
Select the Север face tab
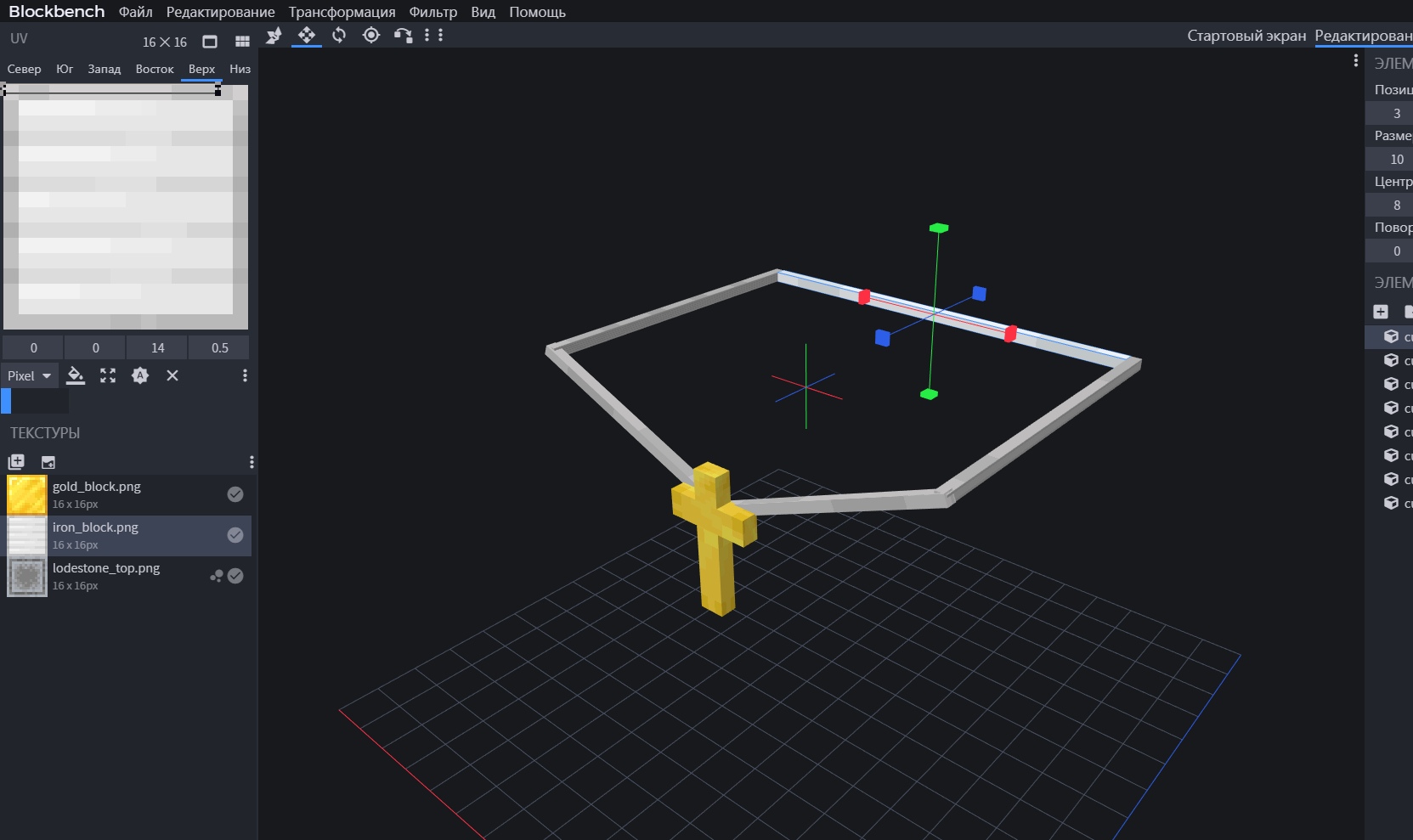pyautogui.click(x=24, y=69)
